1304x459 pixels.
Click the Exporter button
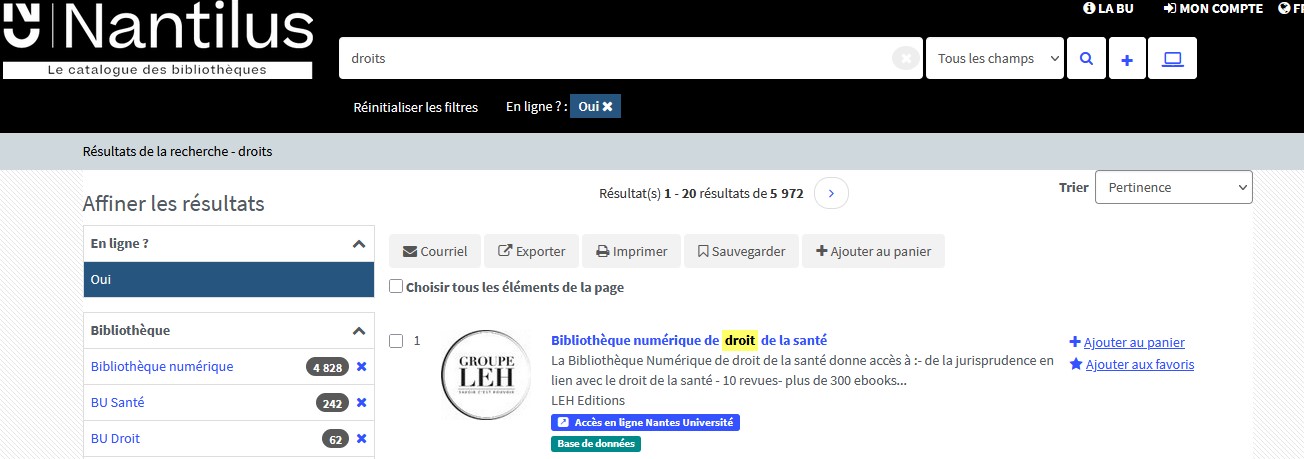tap(532, 252)
